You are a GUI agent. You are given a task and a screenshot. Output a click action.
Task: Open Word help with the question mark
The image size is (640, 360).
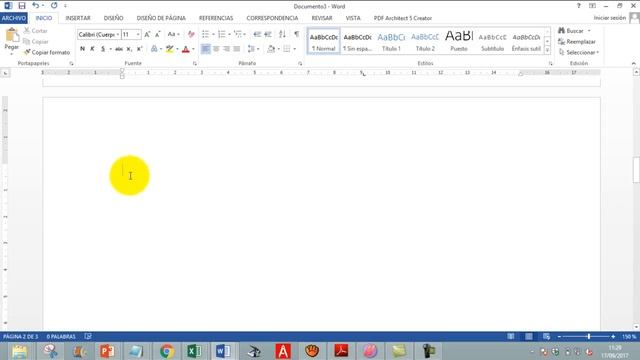[x=578, y=6]
